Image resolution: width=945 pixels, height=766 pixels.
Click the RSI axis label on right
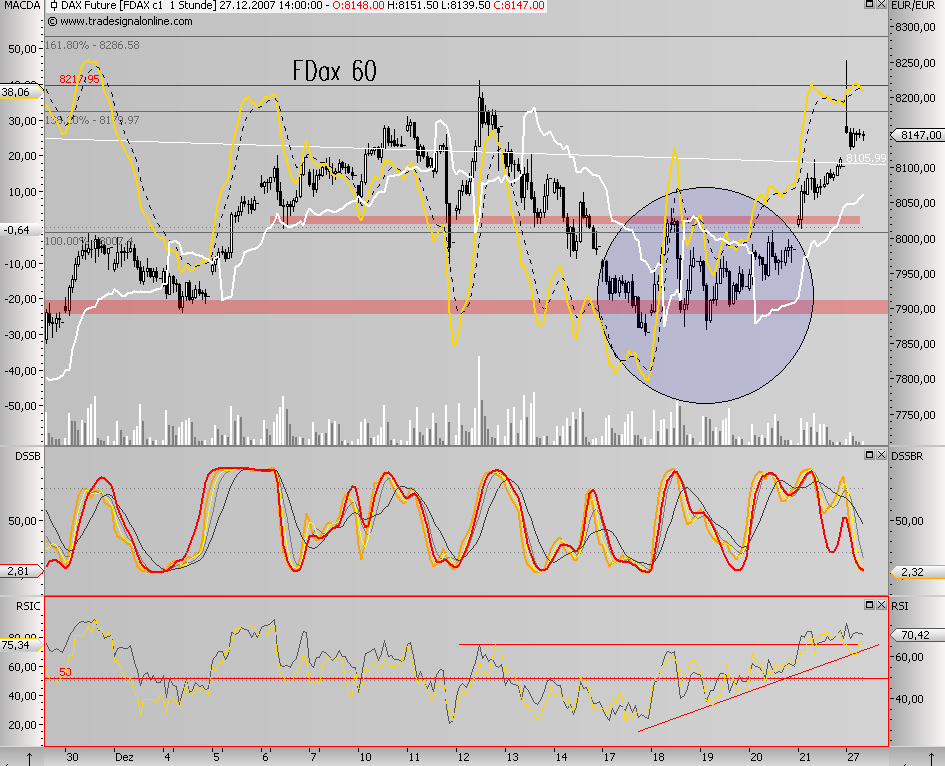[x=900, y=606]
